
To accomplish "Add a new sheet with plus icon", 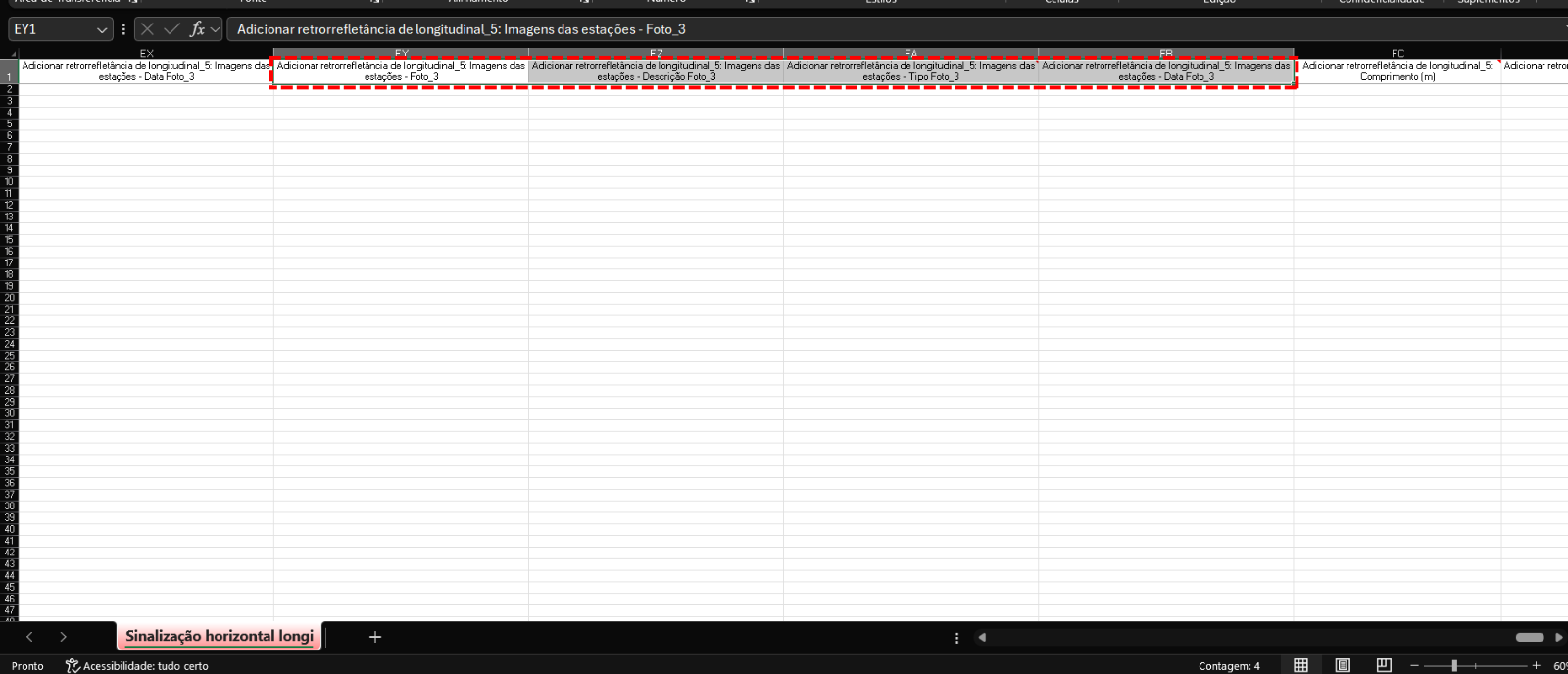I will tap(374, 637).
